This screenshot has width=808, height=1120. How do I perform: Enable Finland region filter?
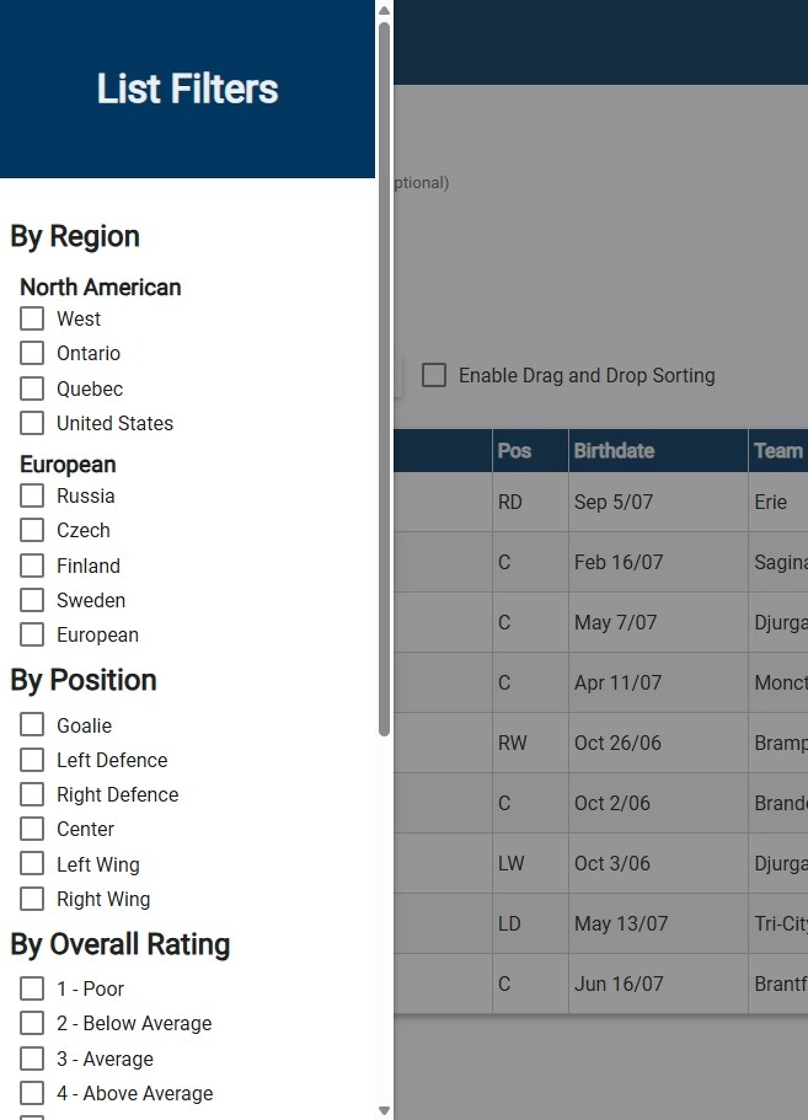pyautogui.click(x=31, y=566)
